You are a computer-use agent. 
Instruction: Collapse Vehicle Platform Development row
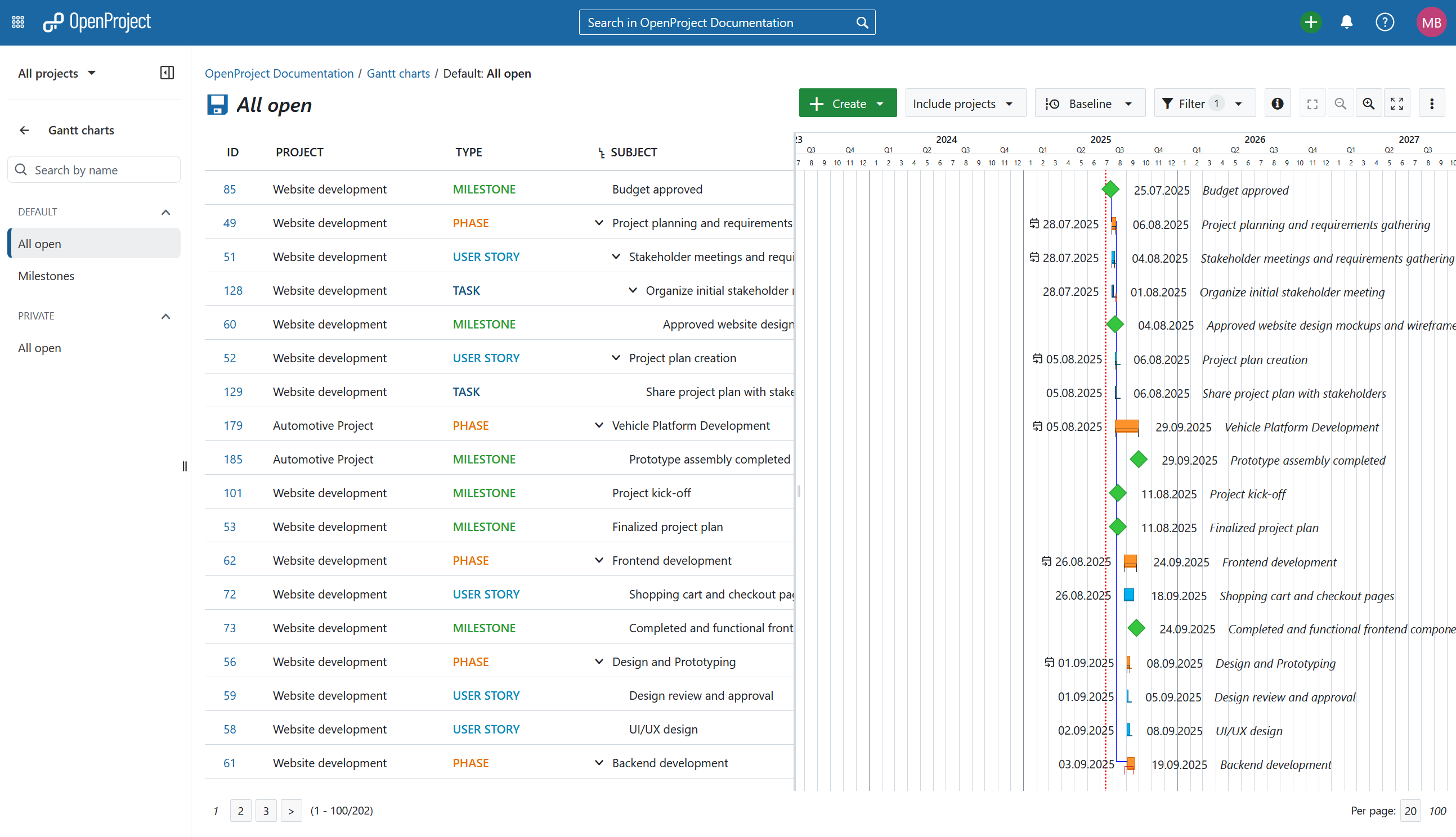[x=599, y=425]
